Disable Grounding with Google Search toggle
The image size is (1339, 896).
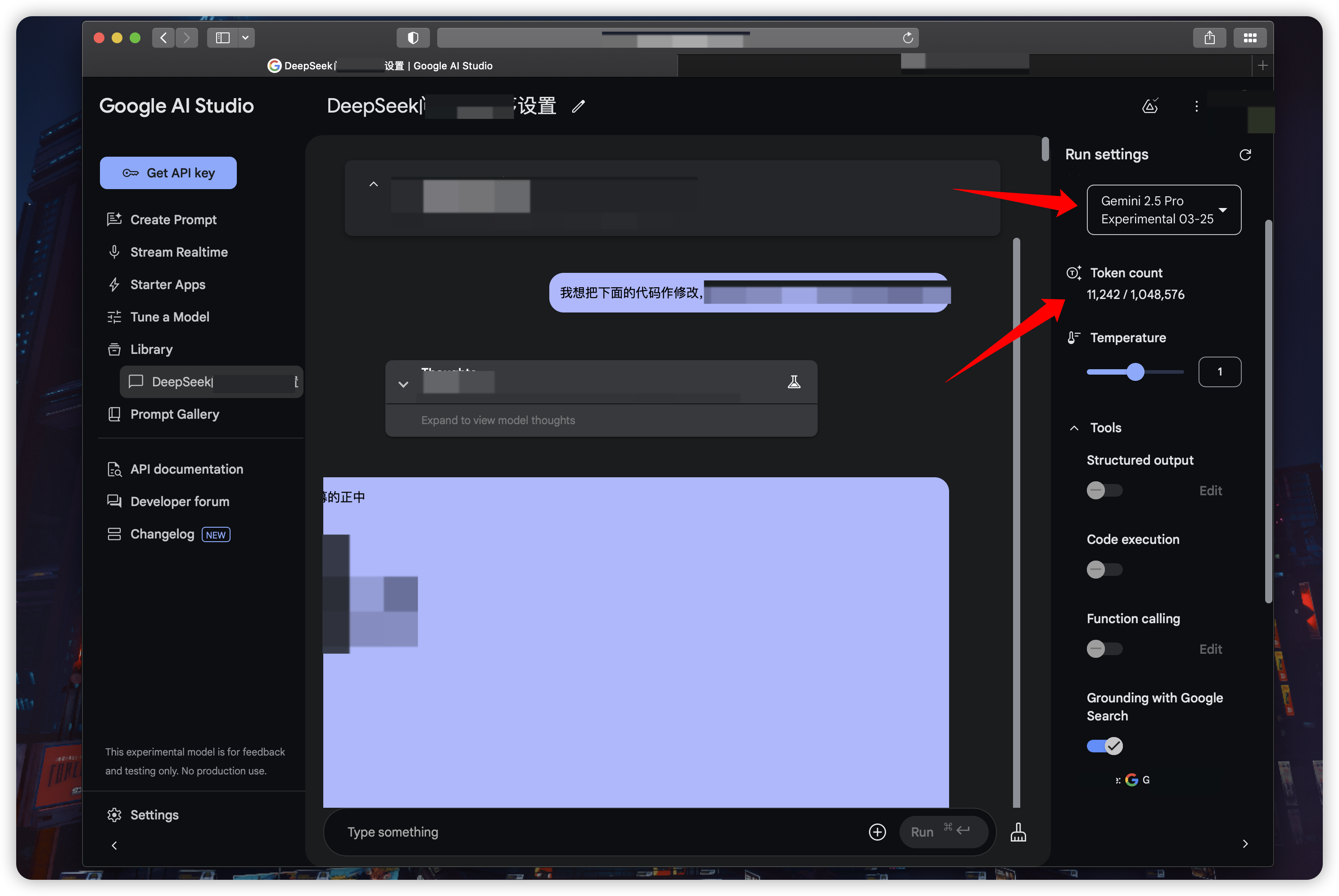coord(1104,746)
